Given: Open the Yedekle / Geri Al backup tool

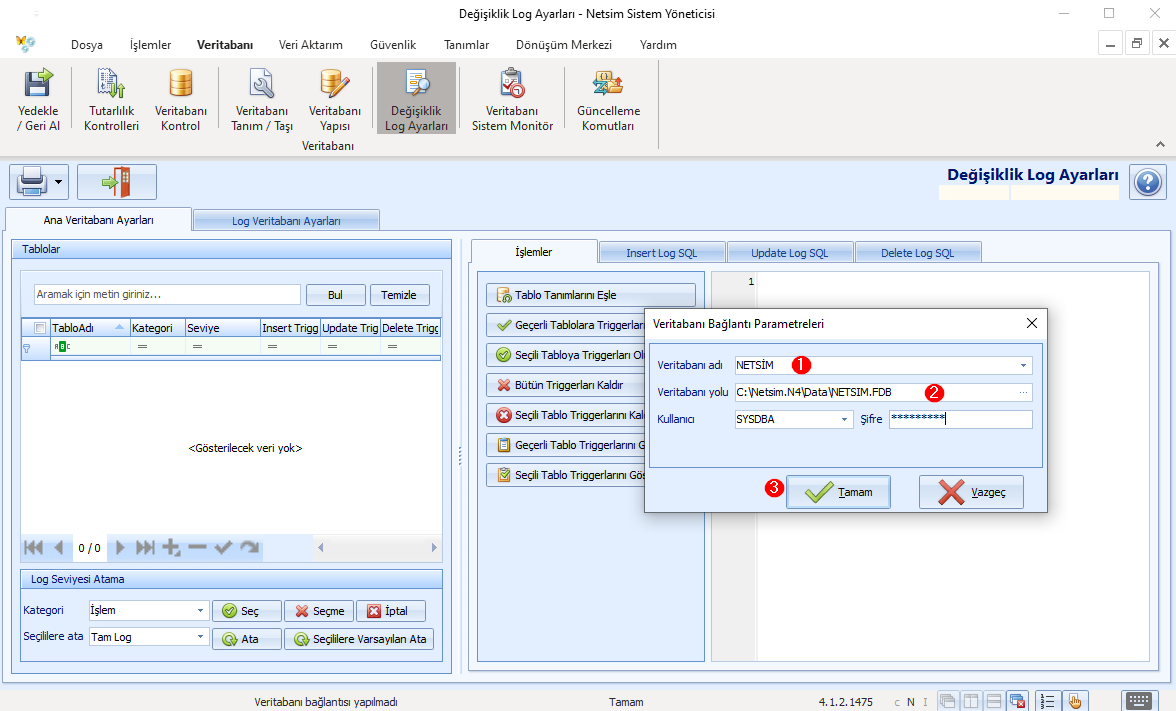Looking at the screenshot, I should coord(38,100).
